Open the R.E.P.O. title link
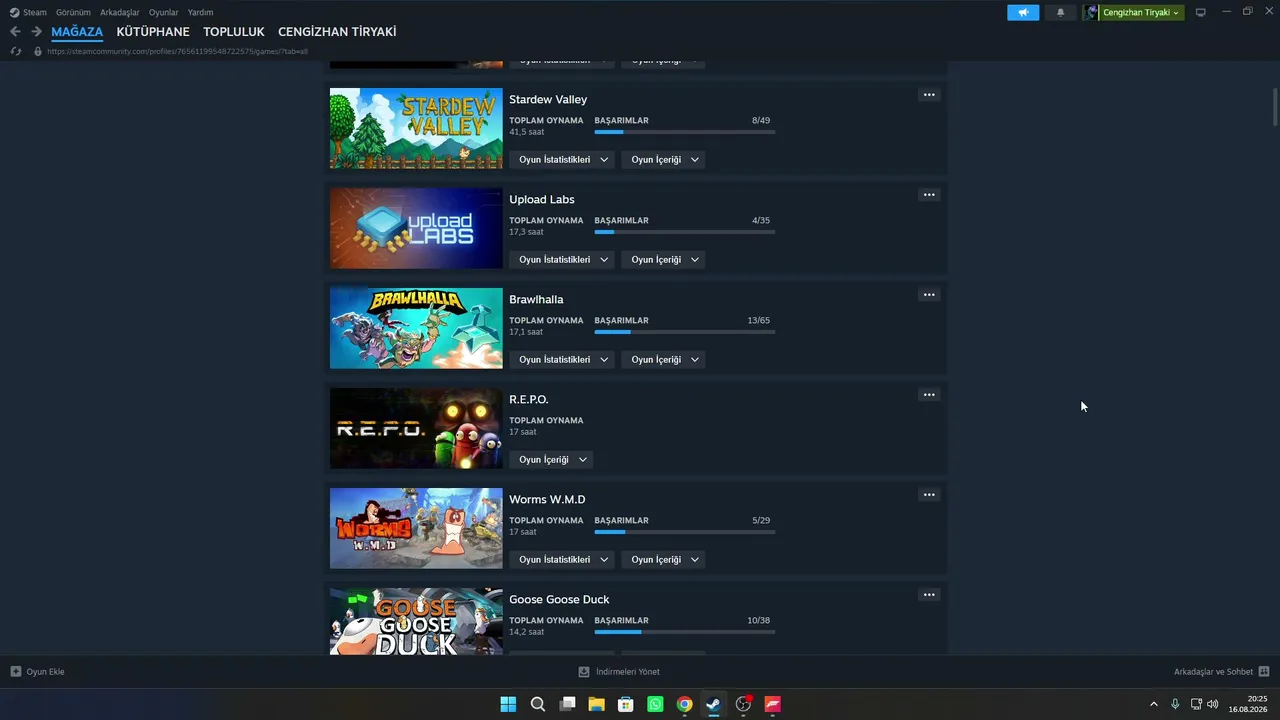The image size is (1280, 720). click(529, 400)
